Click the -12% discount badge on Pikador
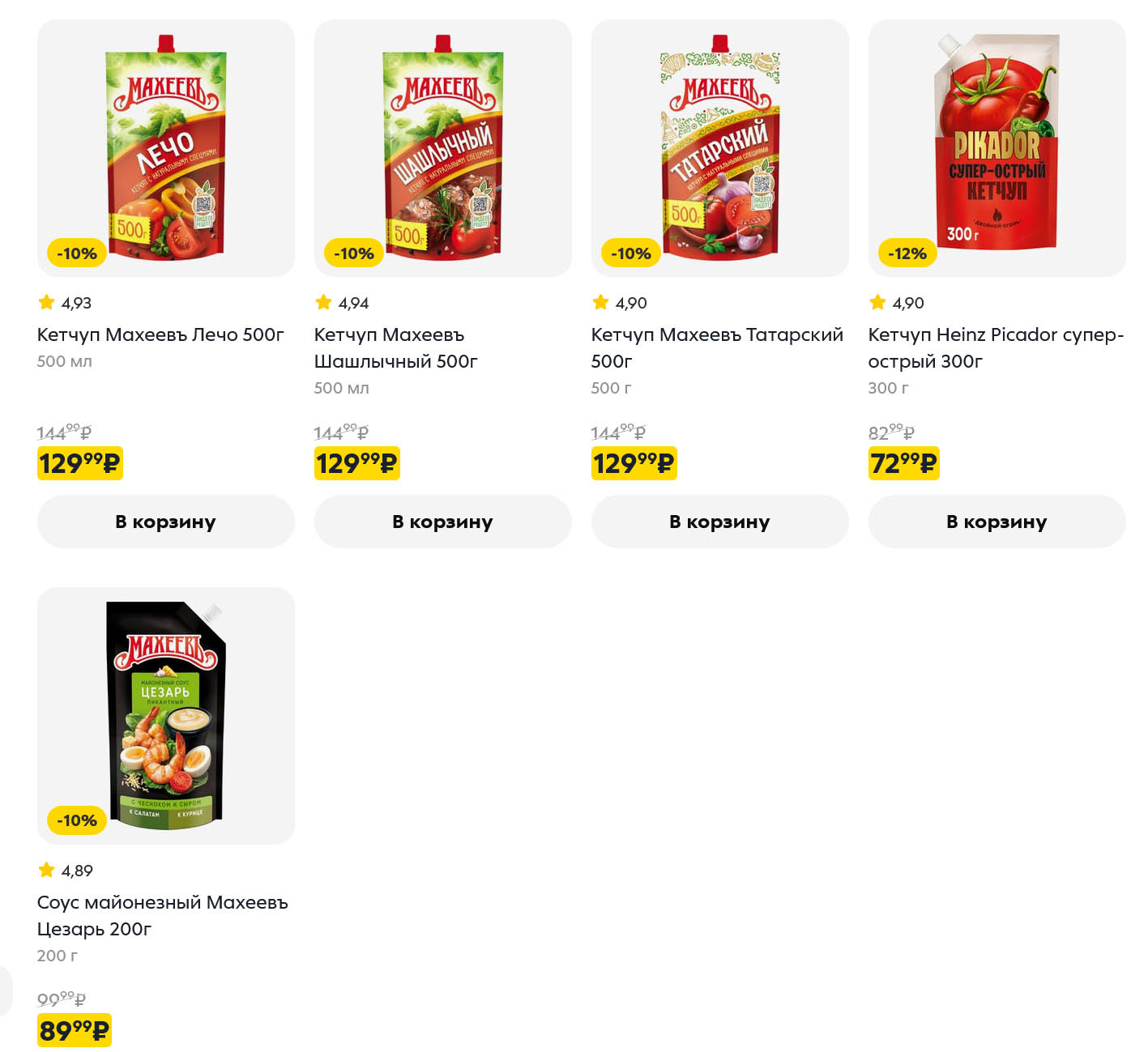1148x1052 pixels. (907, 253)
